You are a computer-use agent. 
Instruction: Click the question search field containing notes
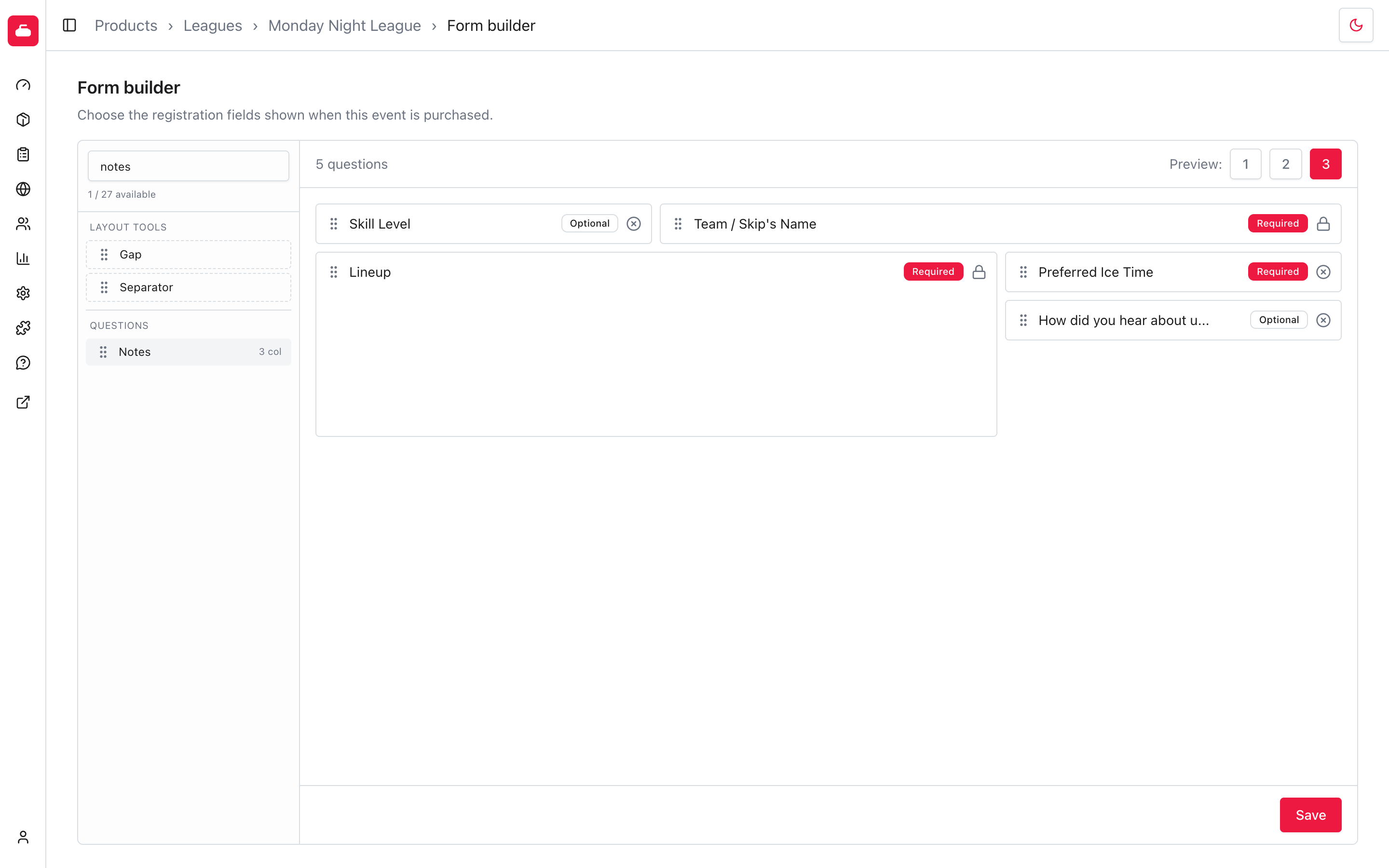coord(188,166)
